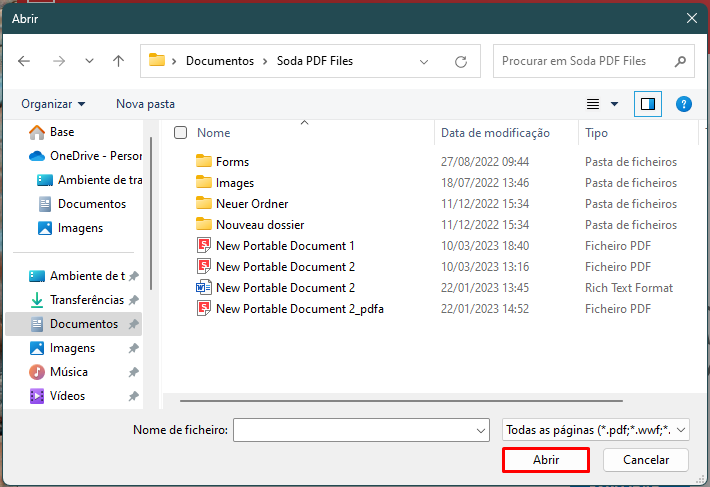
Task: Click the navigation pane vertical scrollbar
Action: [151, 213]
